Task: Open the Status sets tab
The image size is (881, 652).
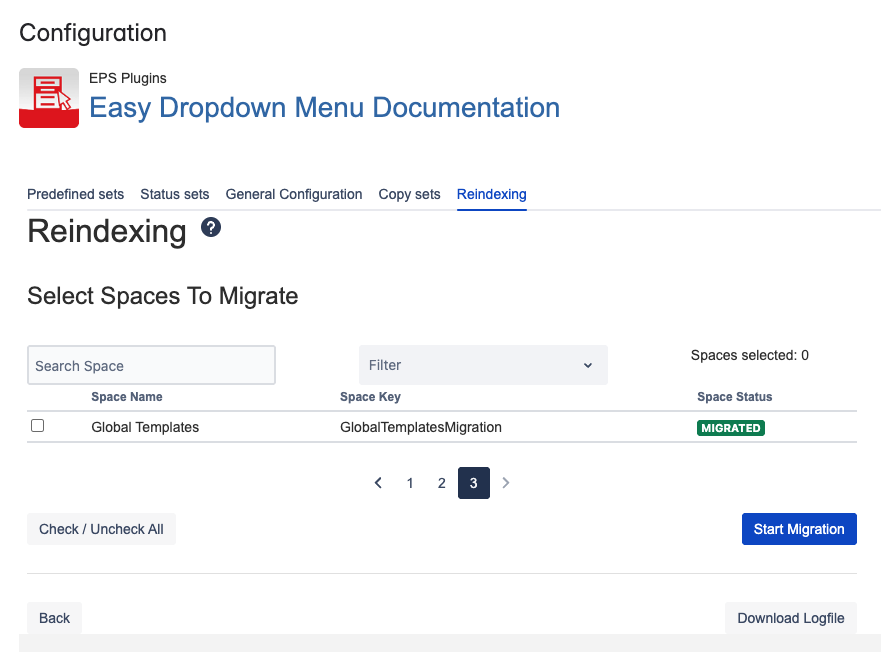Action: (175, 194)
